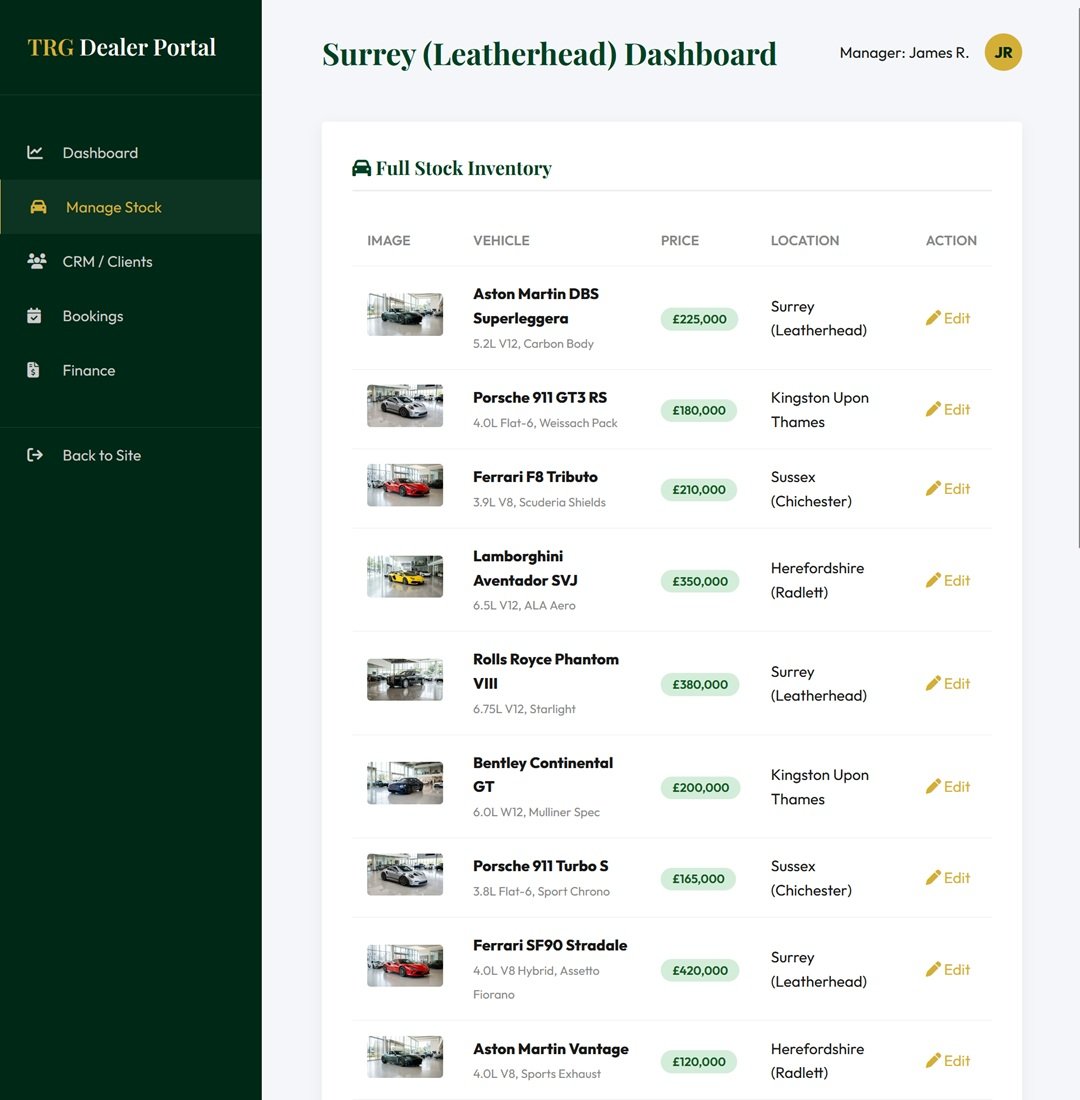This screenshot has width=1080, height=1100.
Task: Click pencil icon for Ferrari F8 Tributo
Action: tap(933, 489)
